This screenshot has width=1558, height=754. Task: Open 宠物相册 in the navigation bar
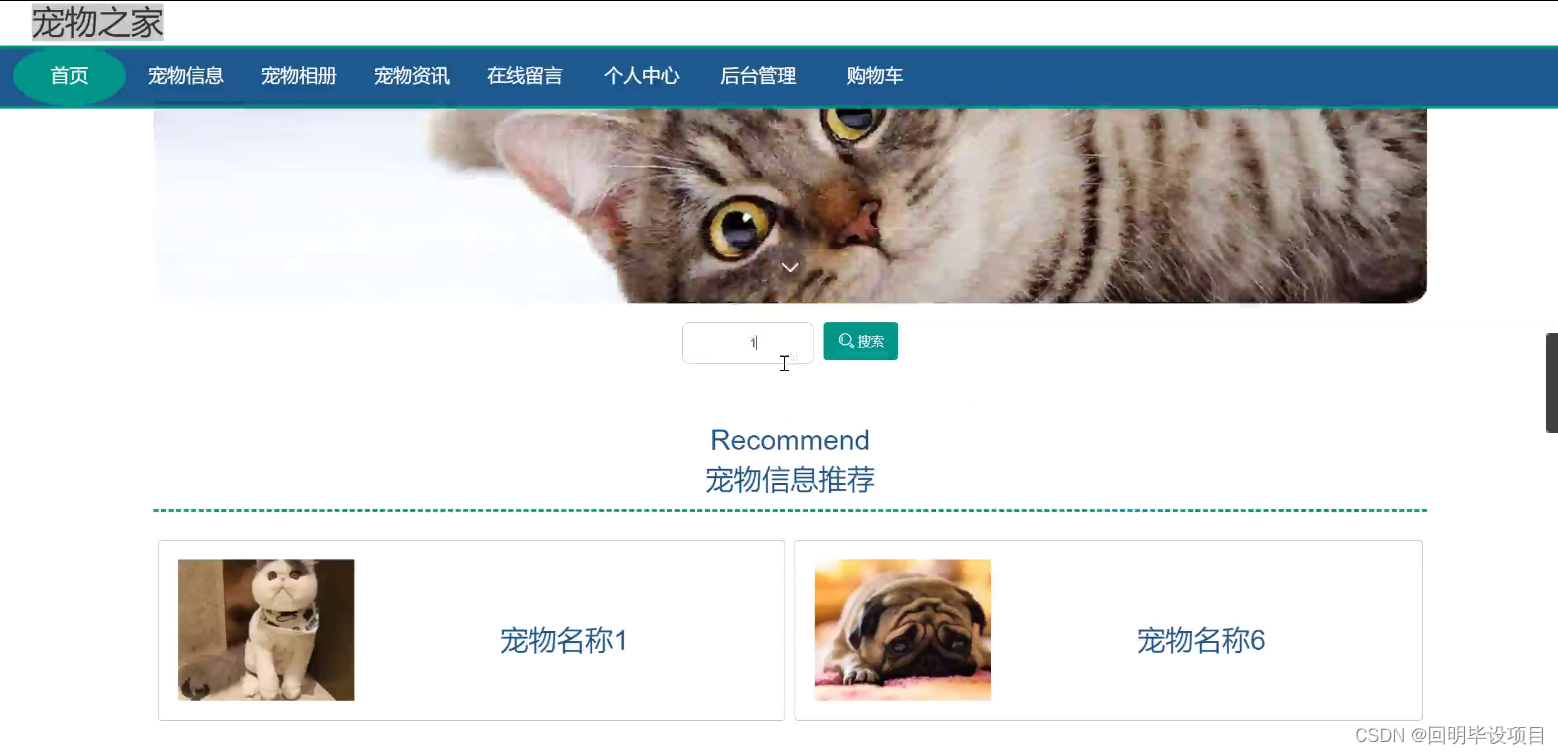tap(299, 76)
